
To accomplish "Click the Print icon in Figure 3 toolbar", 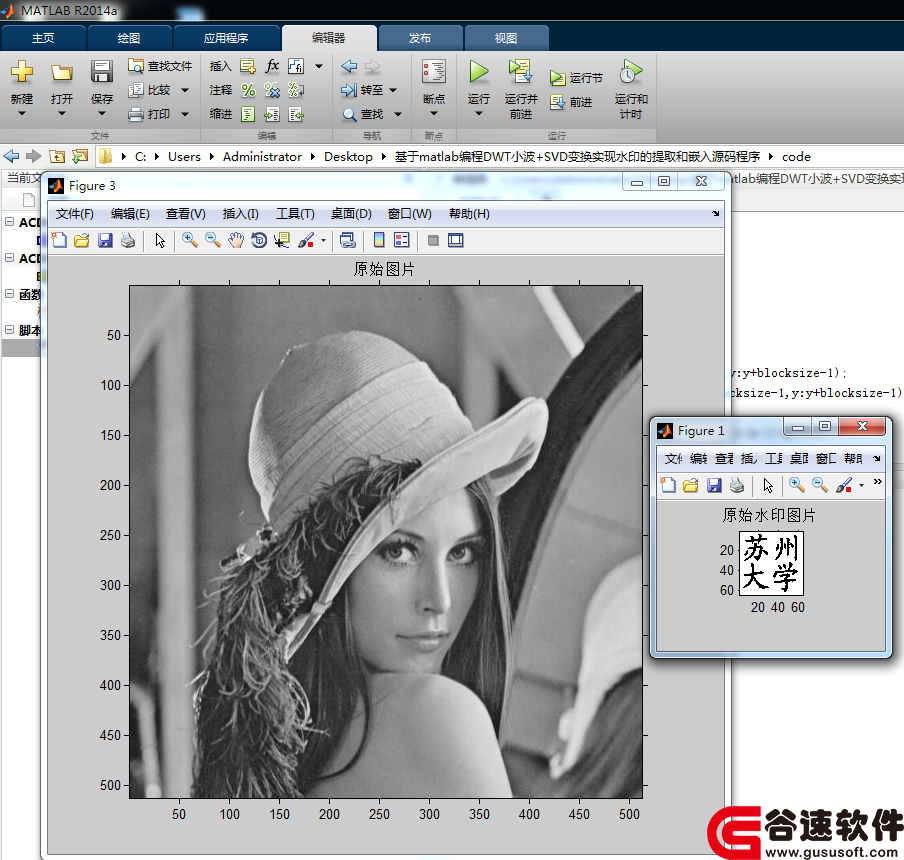I will (128, 240).
